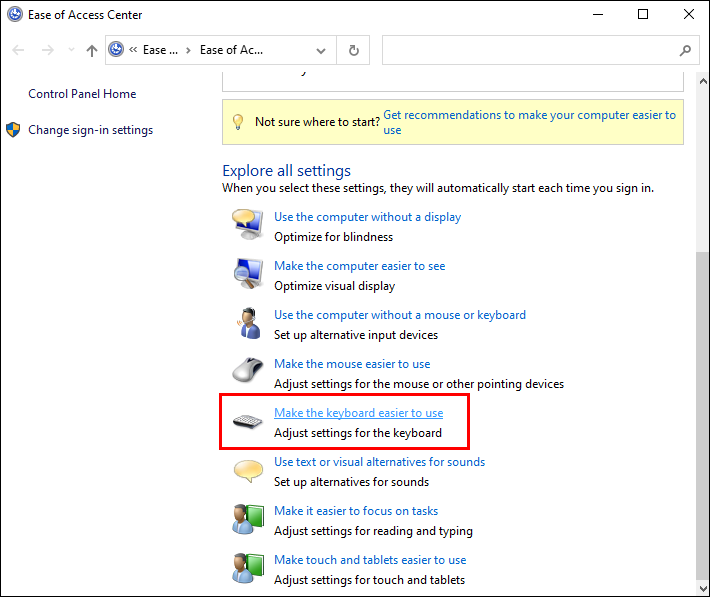
Task: Click the mouse icon for mouse settings
Action: tap(248, 370)
